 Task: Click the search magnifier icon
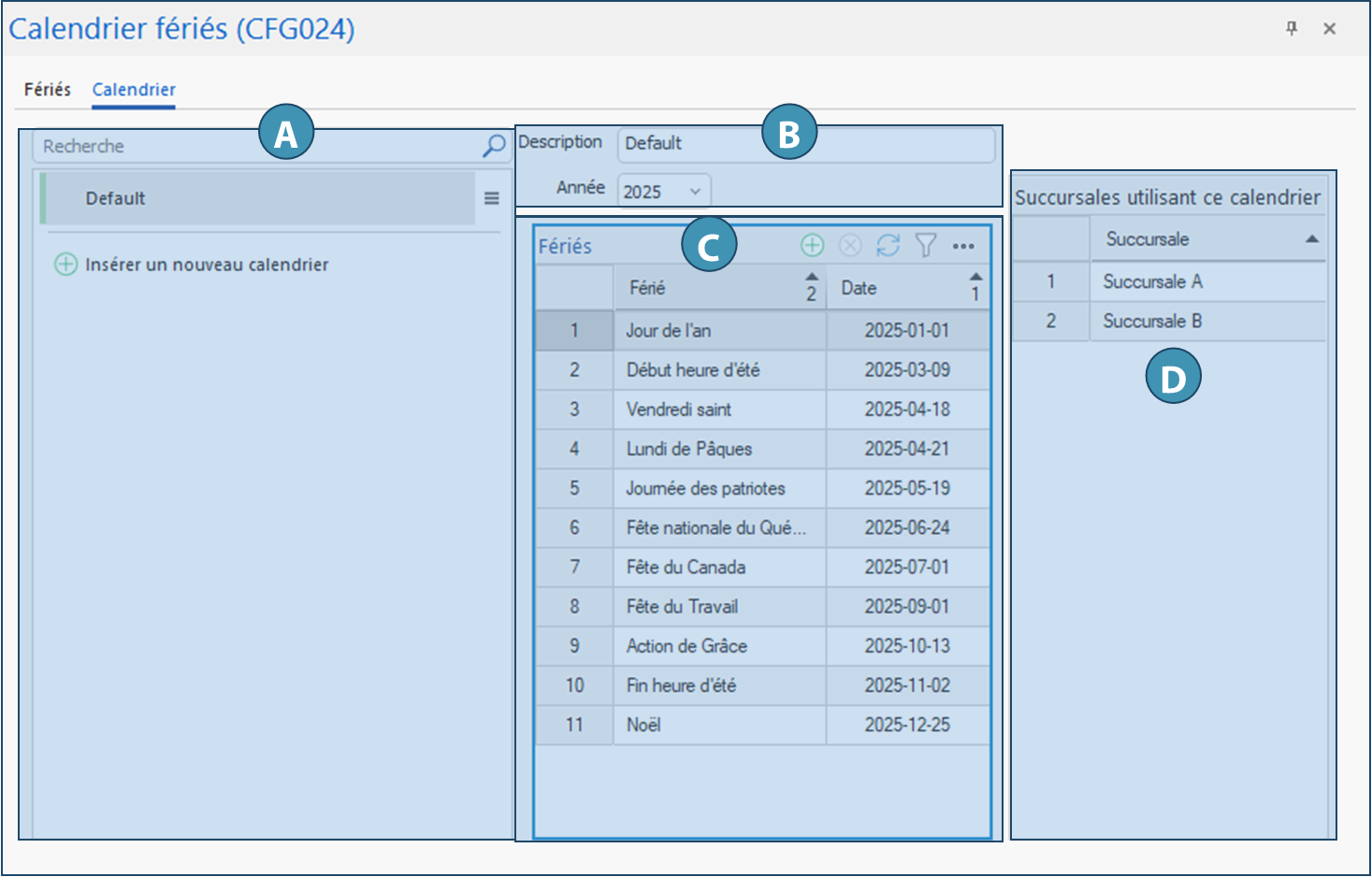493,146
